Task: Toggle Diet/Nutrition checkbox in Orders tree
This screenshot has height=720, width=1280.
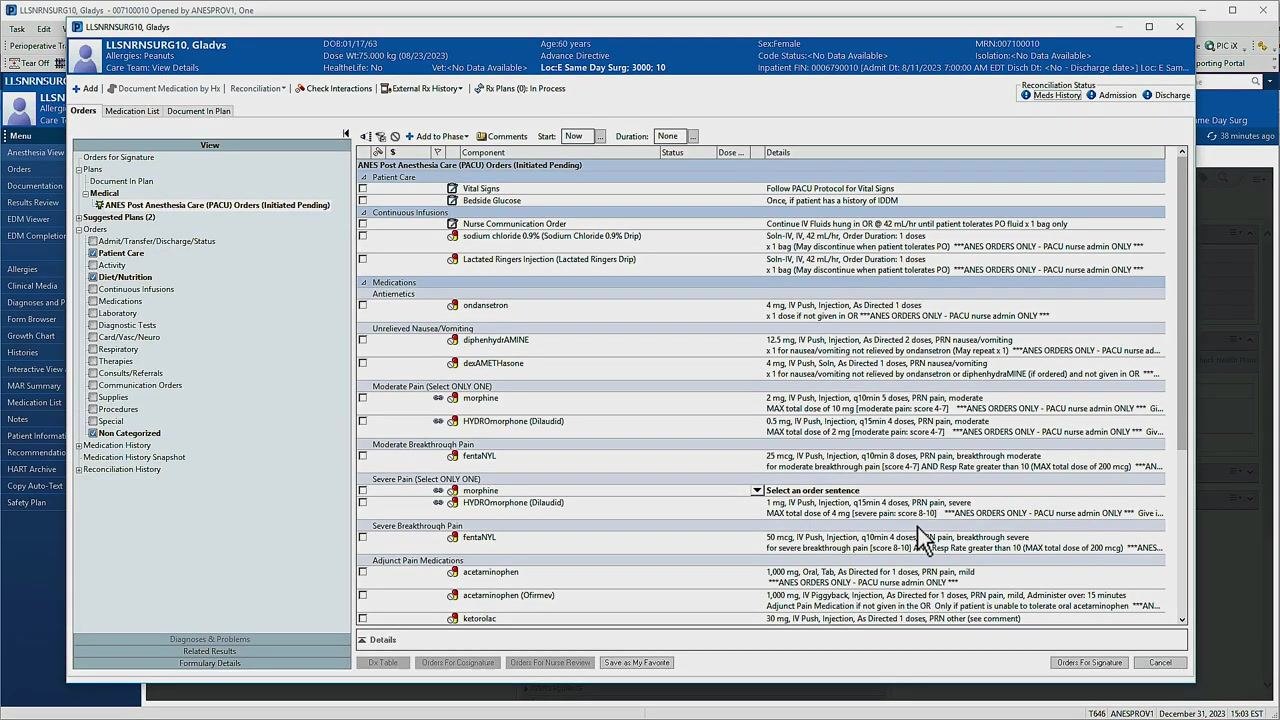Action: (x=93, y=277)
